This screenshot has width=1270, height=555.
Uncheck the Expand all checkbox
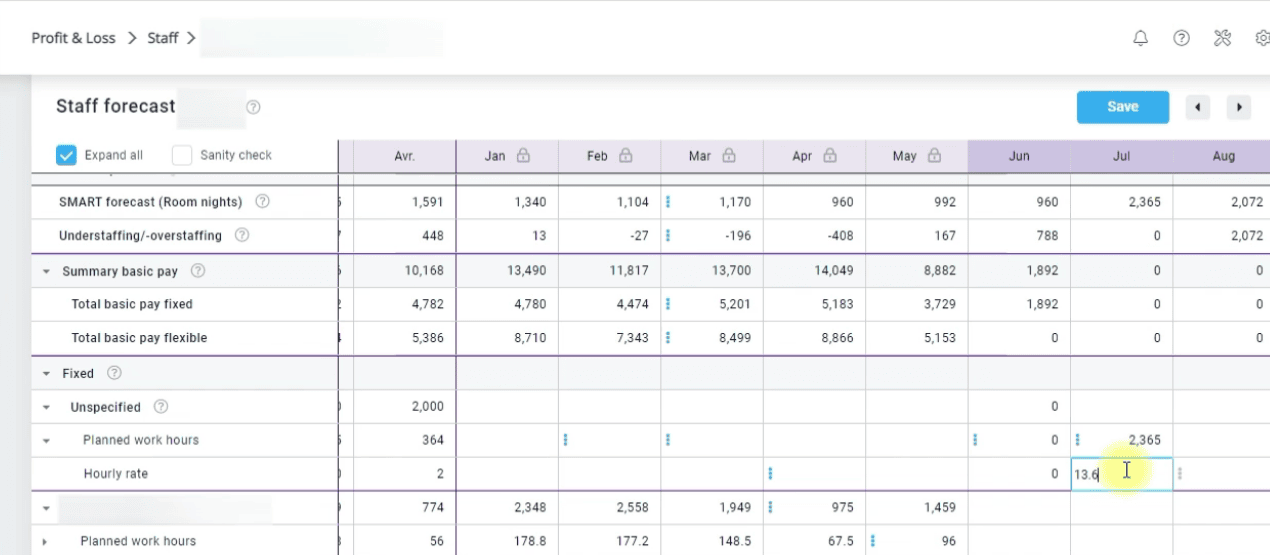coord(66,155)
